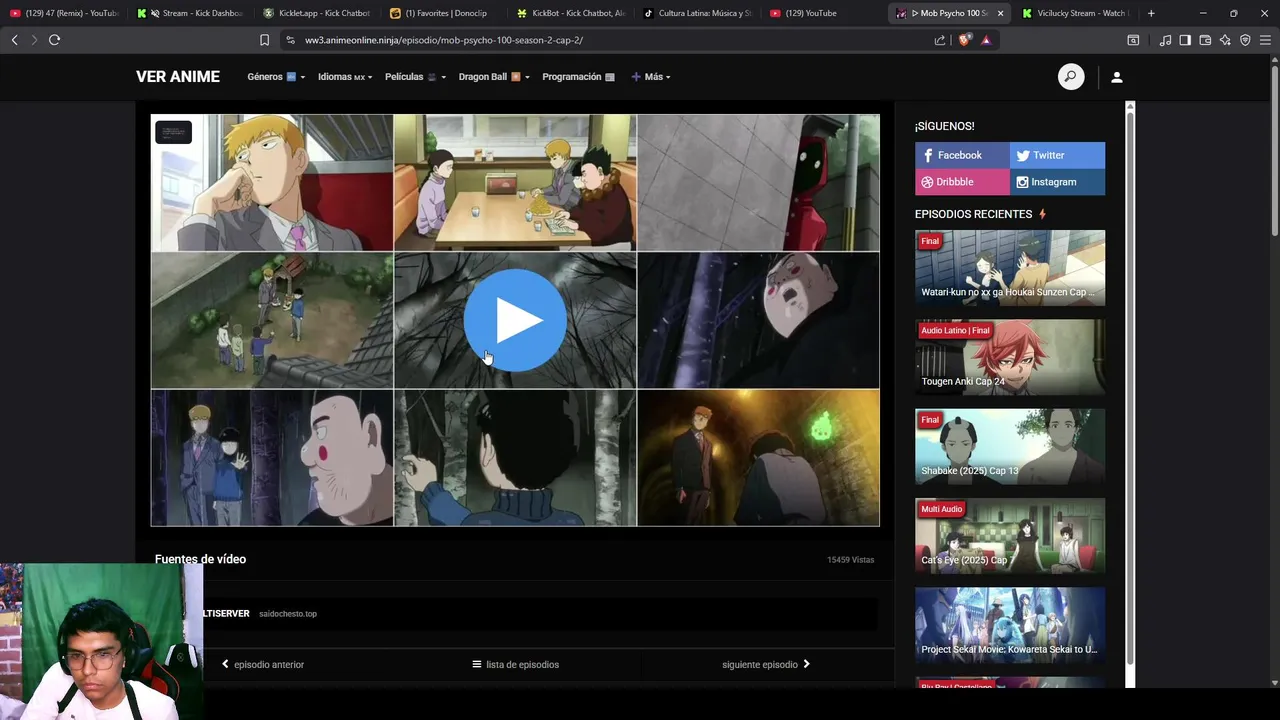Toggle the browser sidebar panel icon
The image size is (1280, 720).
(1185, 40)
